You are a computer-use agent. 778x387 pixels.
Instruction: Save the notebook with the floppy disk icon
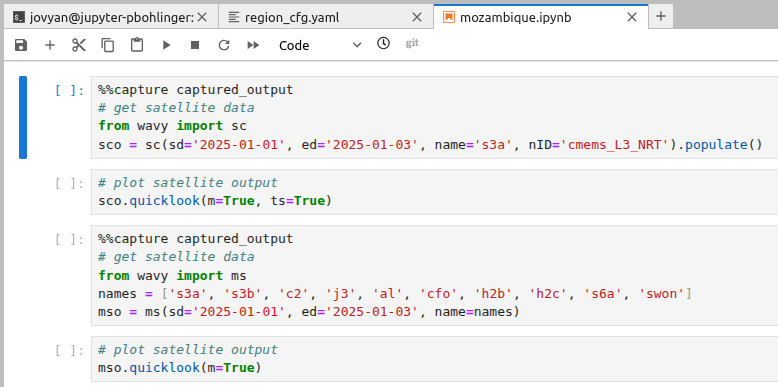coord(21,45)
